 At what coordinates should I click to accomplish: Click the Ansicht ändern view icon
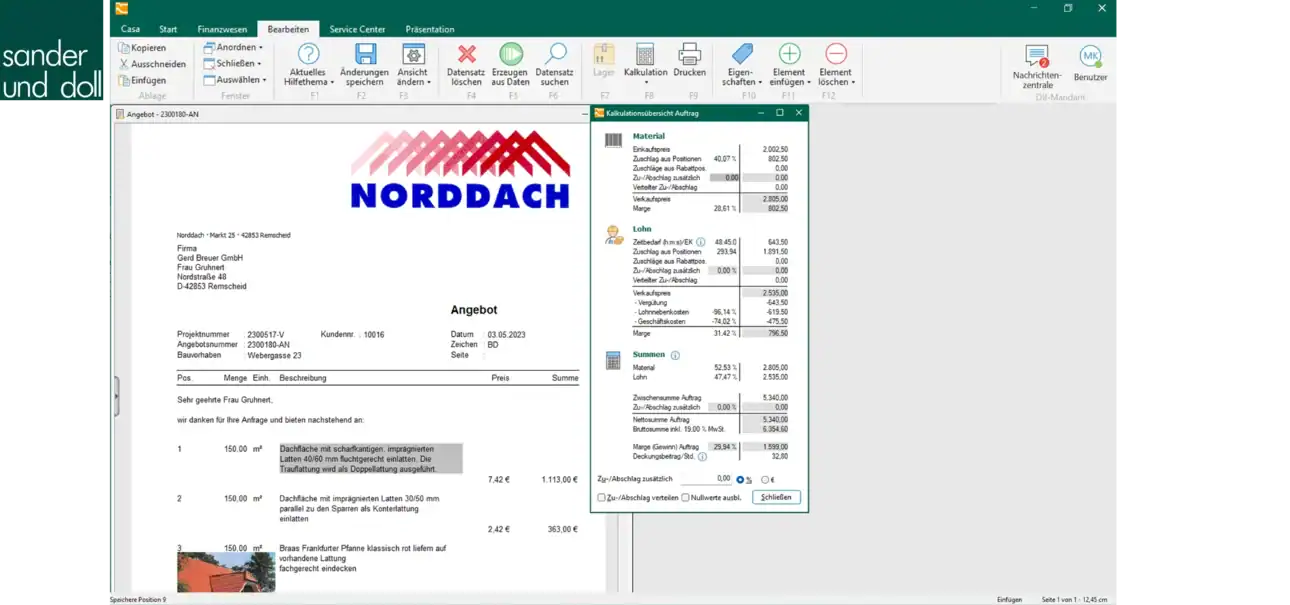coord(413,54)
